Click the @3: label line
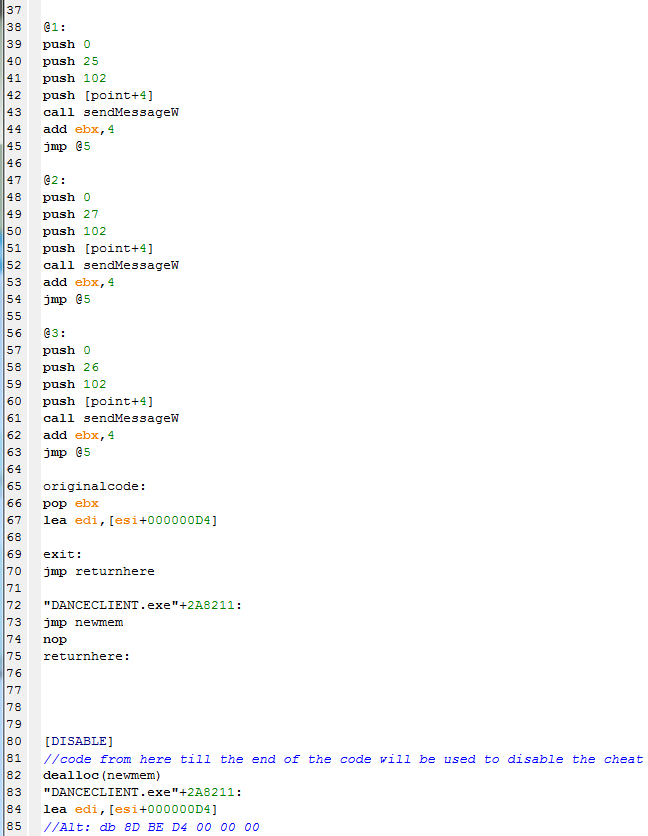648x836 pixels. (54, 333)
